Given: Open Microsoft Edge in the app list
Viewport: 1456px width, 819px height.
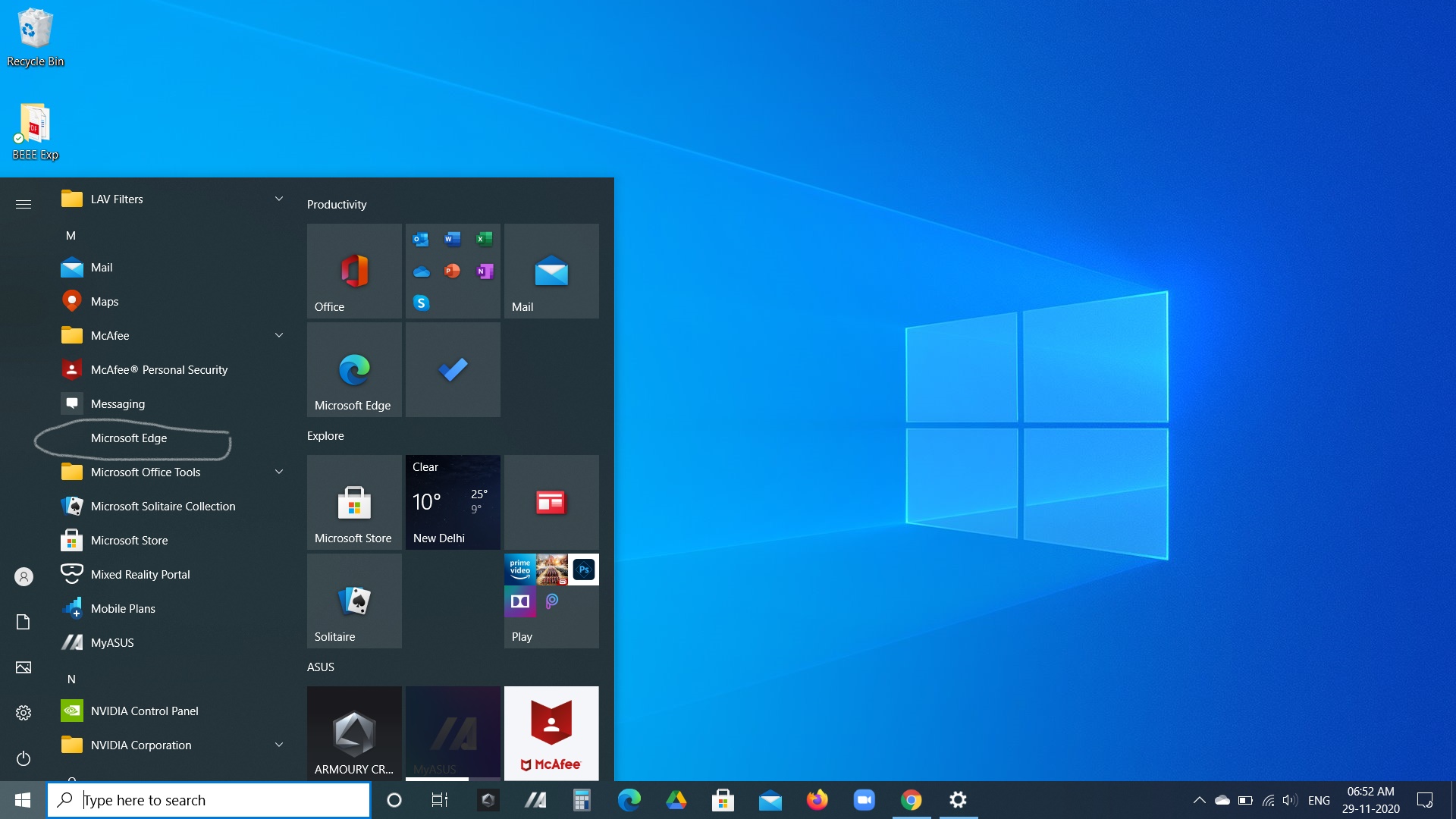Looking at the screenshot, I should point(173,438).
